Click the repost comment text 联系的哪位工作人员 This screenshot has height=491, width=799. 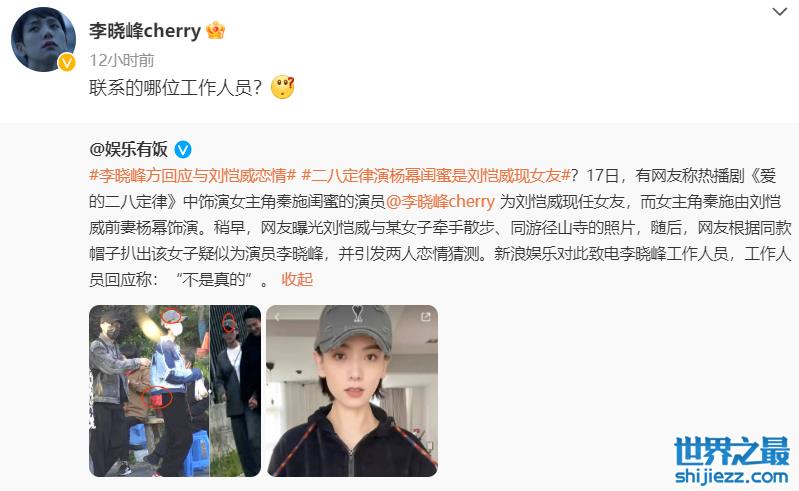176,88
